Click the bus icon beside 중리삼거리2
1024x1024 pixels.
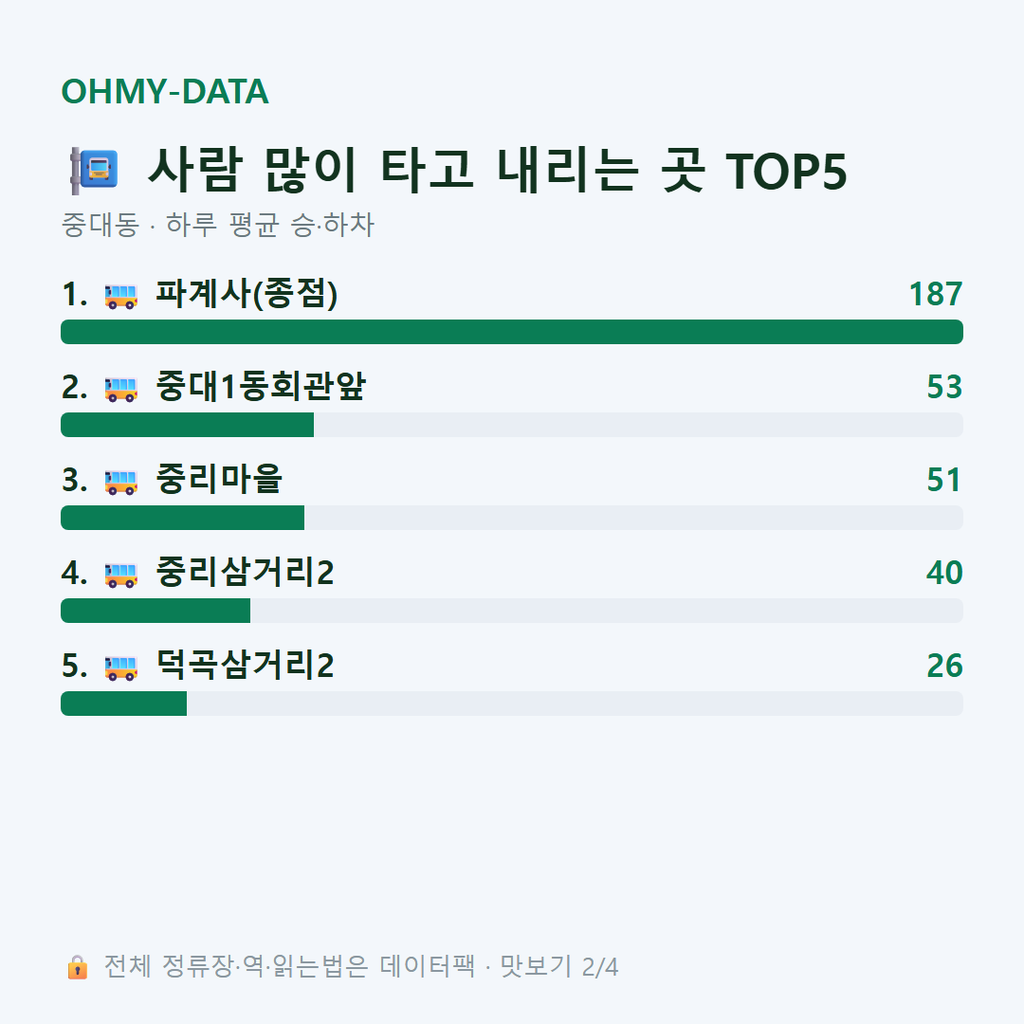(x=121, y=574)
